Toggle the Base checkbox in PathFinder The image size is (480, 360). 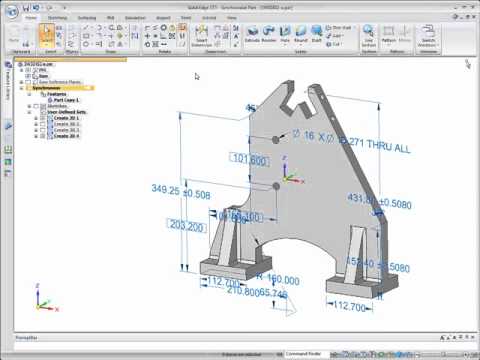[28, 76]
